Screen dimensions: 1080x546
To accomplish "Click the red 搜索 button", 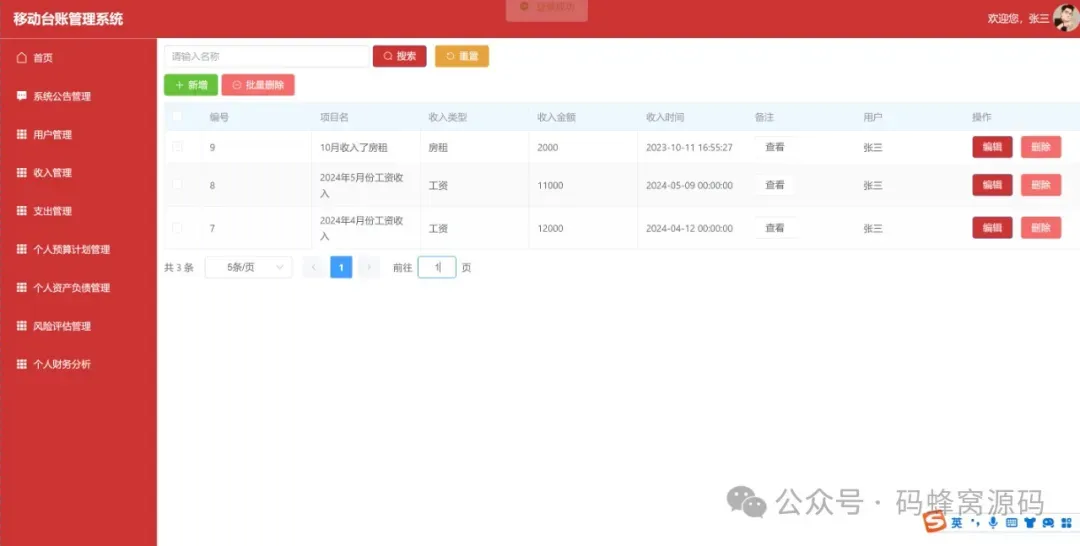I will coord(399,56).
